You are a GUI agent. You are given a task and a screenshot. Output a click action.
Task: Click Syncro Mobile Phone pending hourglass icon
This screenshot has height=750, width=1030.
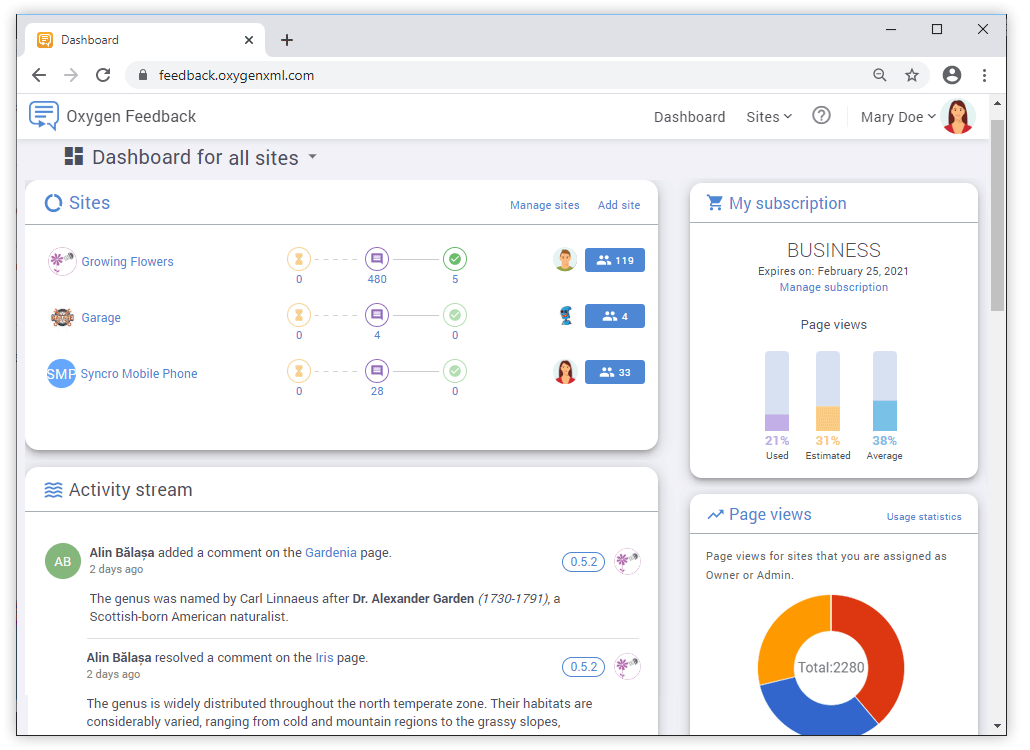click(299, 371)
